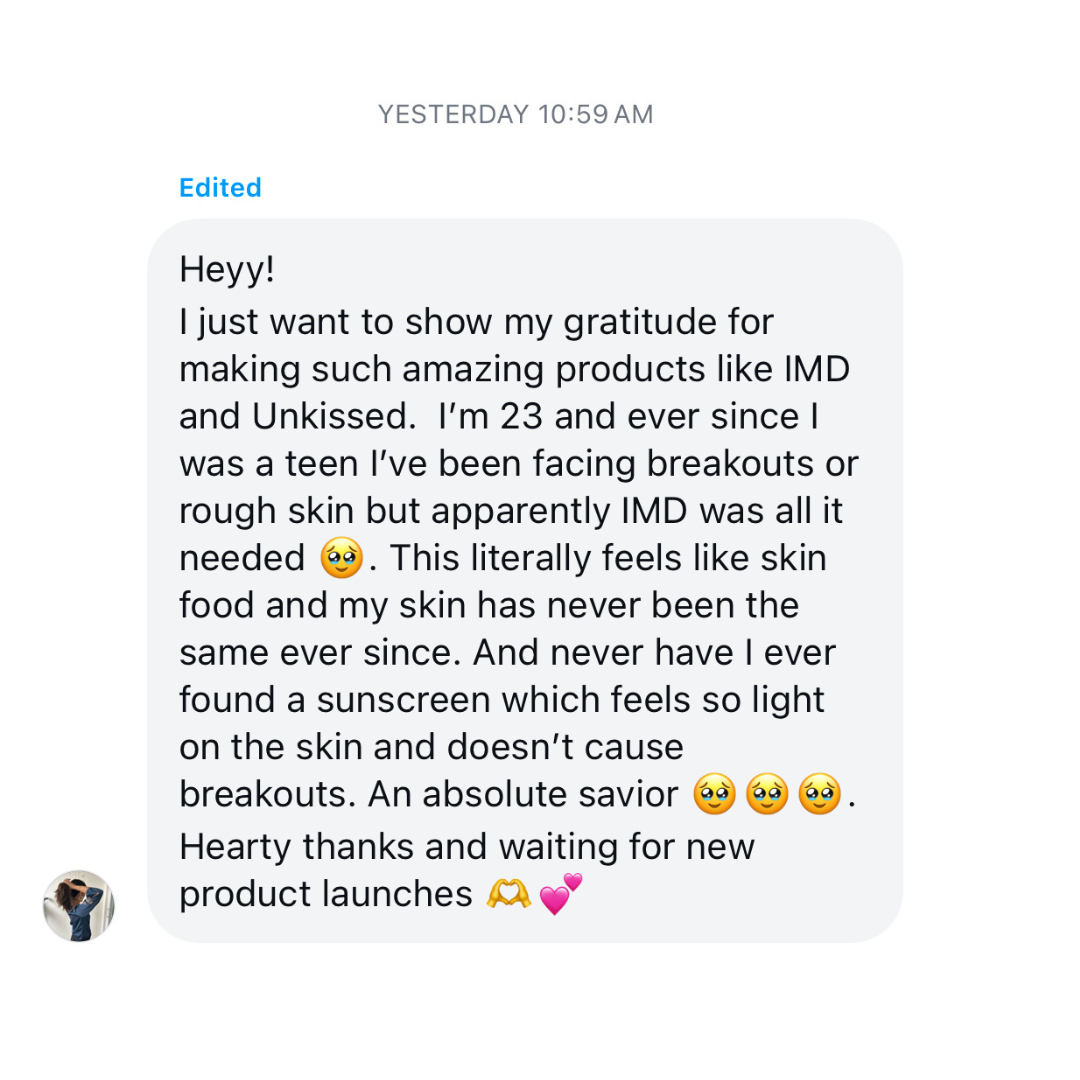Click the blue Edited label
The width and height of the screenshot is (1080, 1080).
point(220,188)
